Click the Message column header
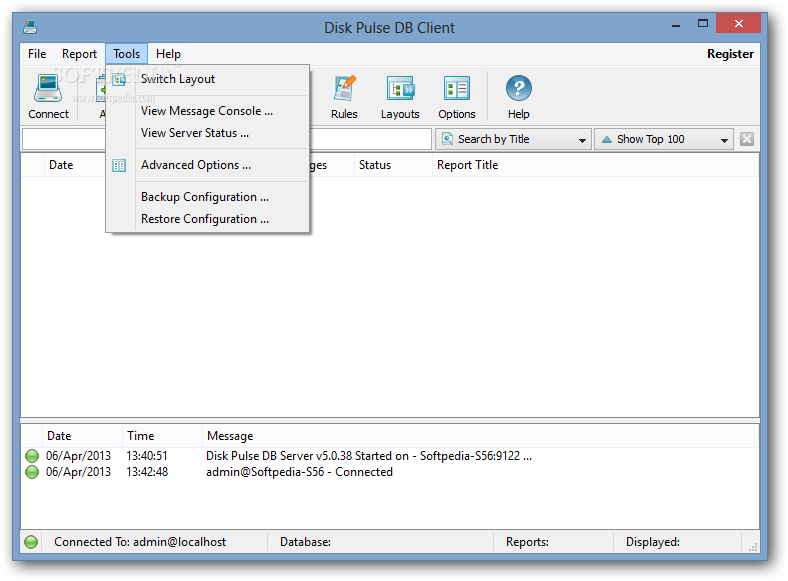The image size is (788, 581). 480,436
